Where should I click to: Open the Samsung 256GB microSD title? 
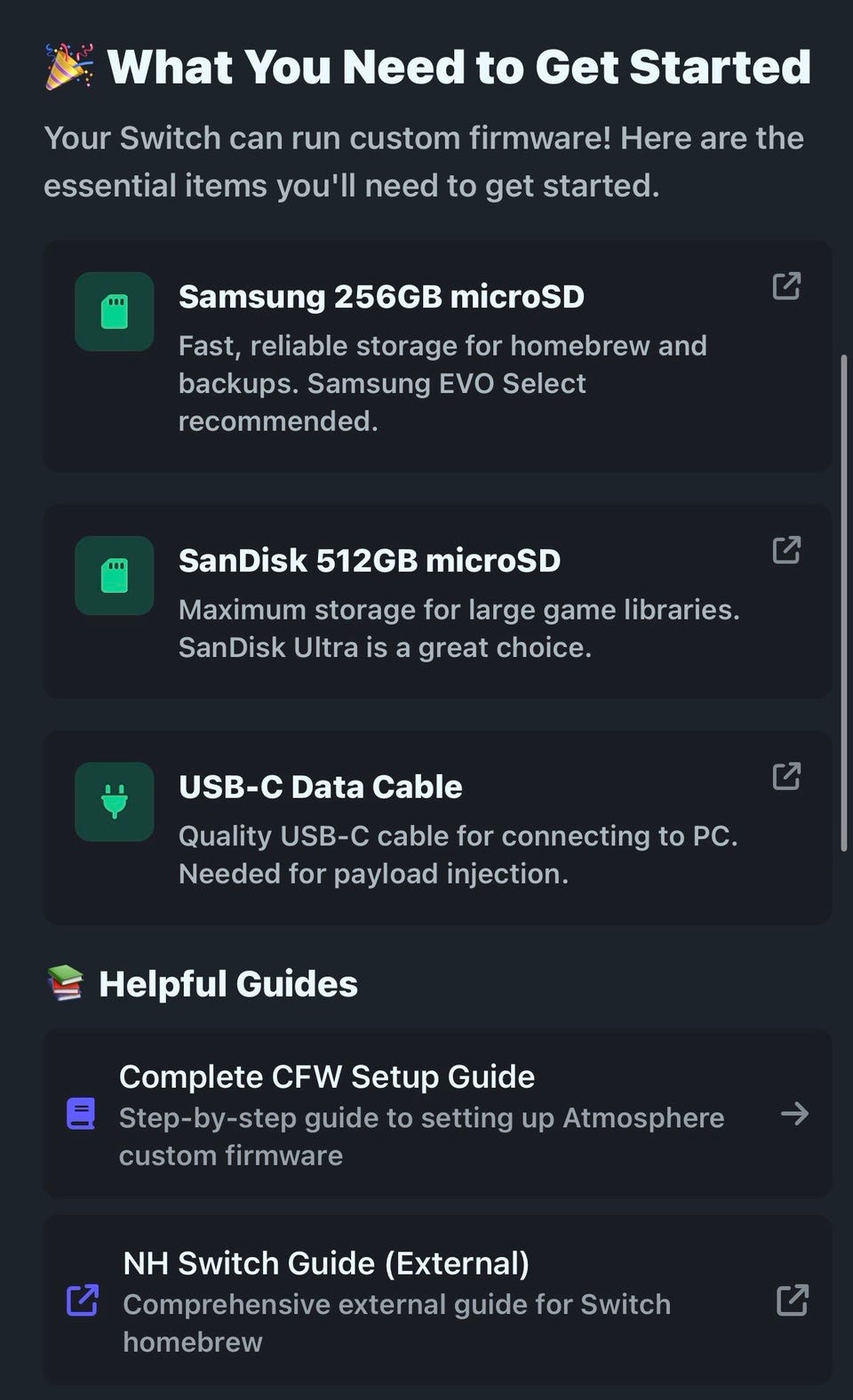pyautogui.click(x=381, y=296)
